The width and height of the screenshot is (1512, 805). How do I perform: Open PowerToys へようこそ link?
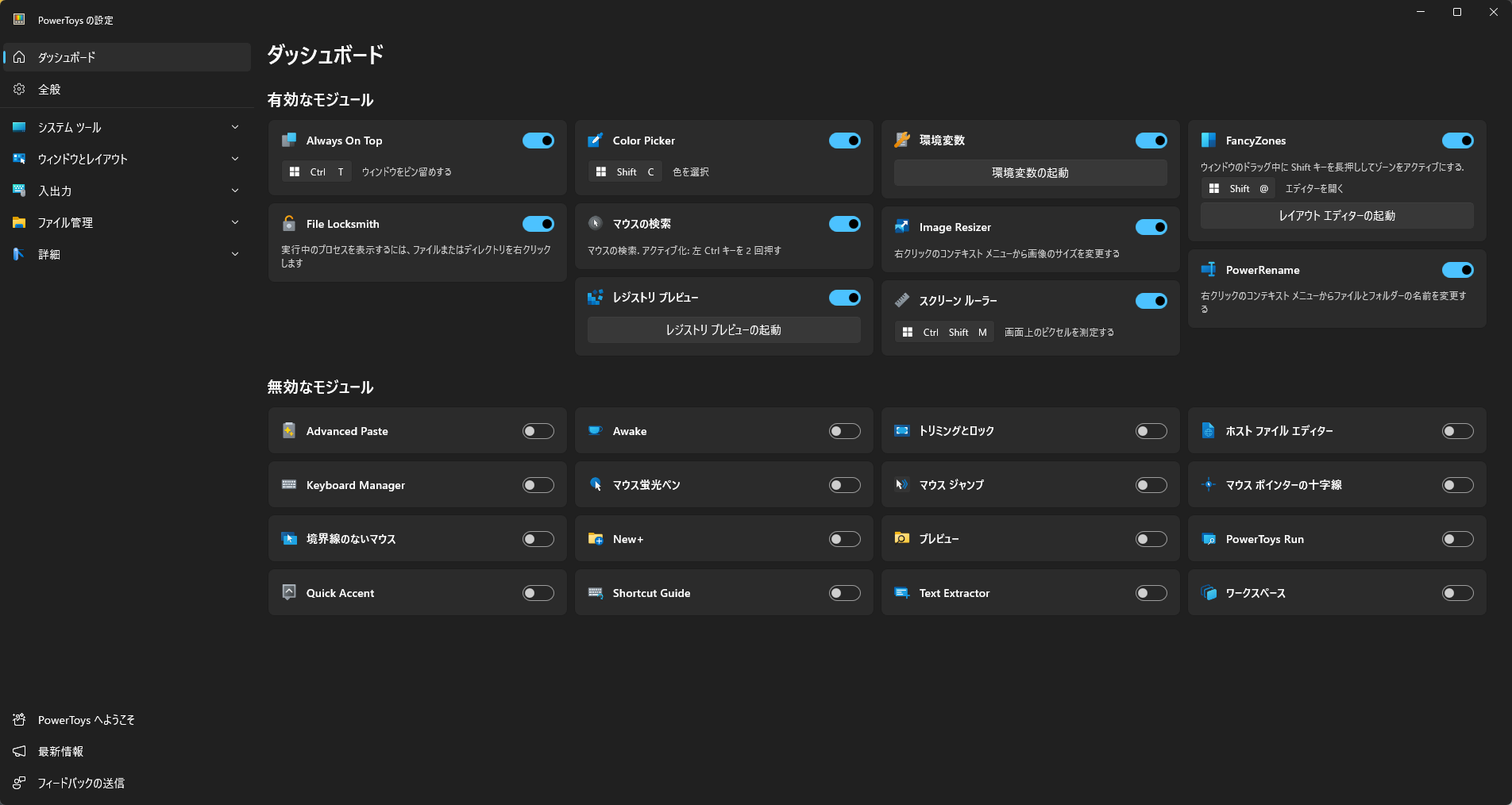tap(127, 720)
